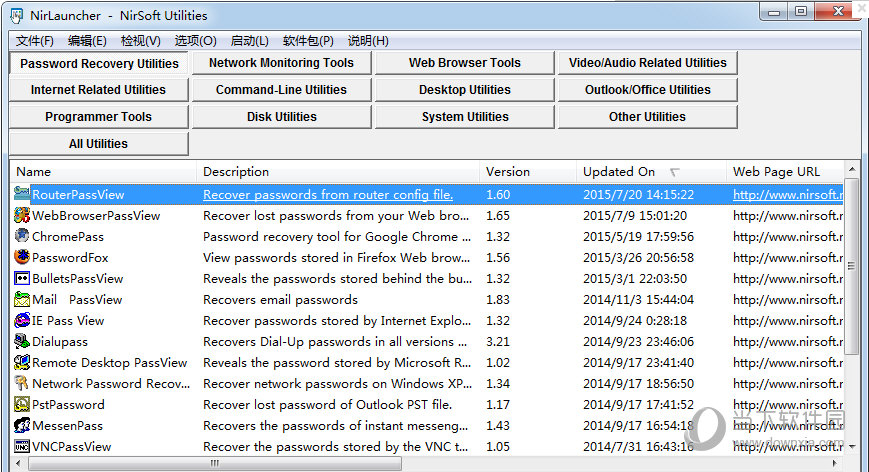Show All Utilities list
Viewport: 869px width, 472px height.
point(99,144)
